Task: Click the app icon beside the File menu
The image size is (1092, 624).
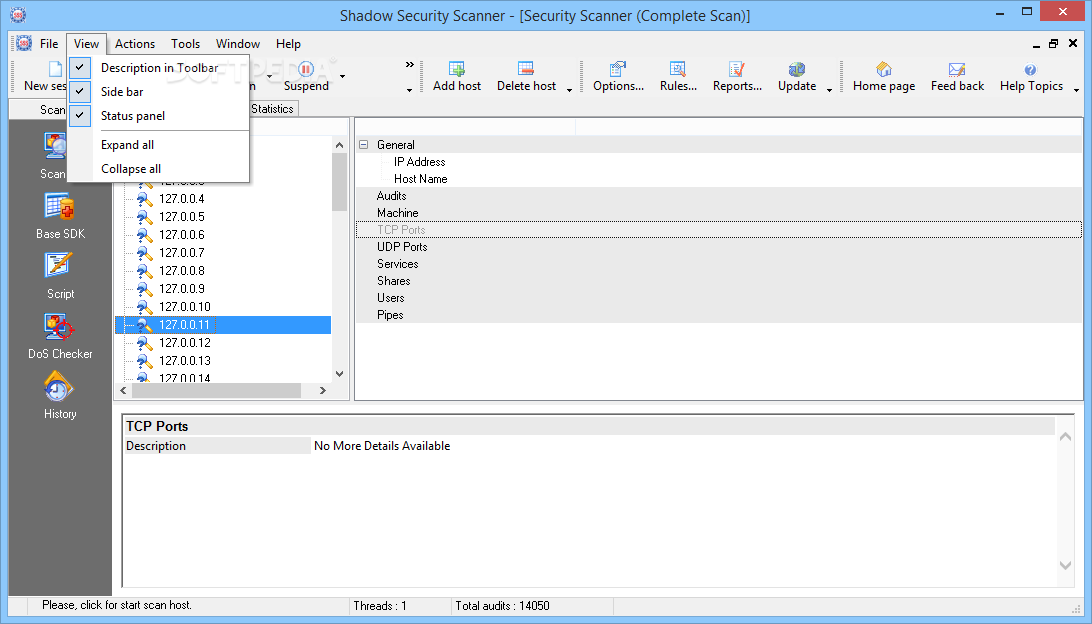Action: click(x=24, y=43)
